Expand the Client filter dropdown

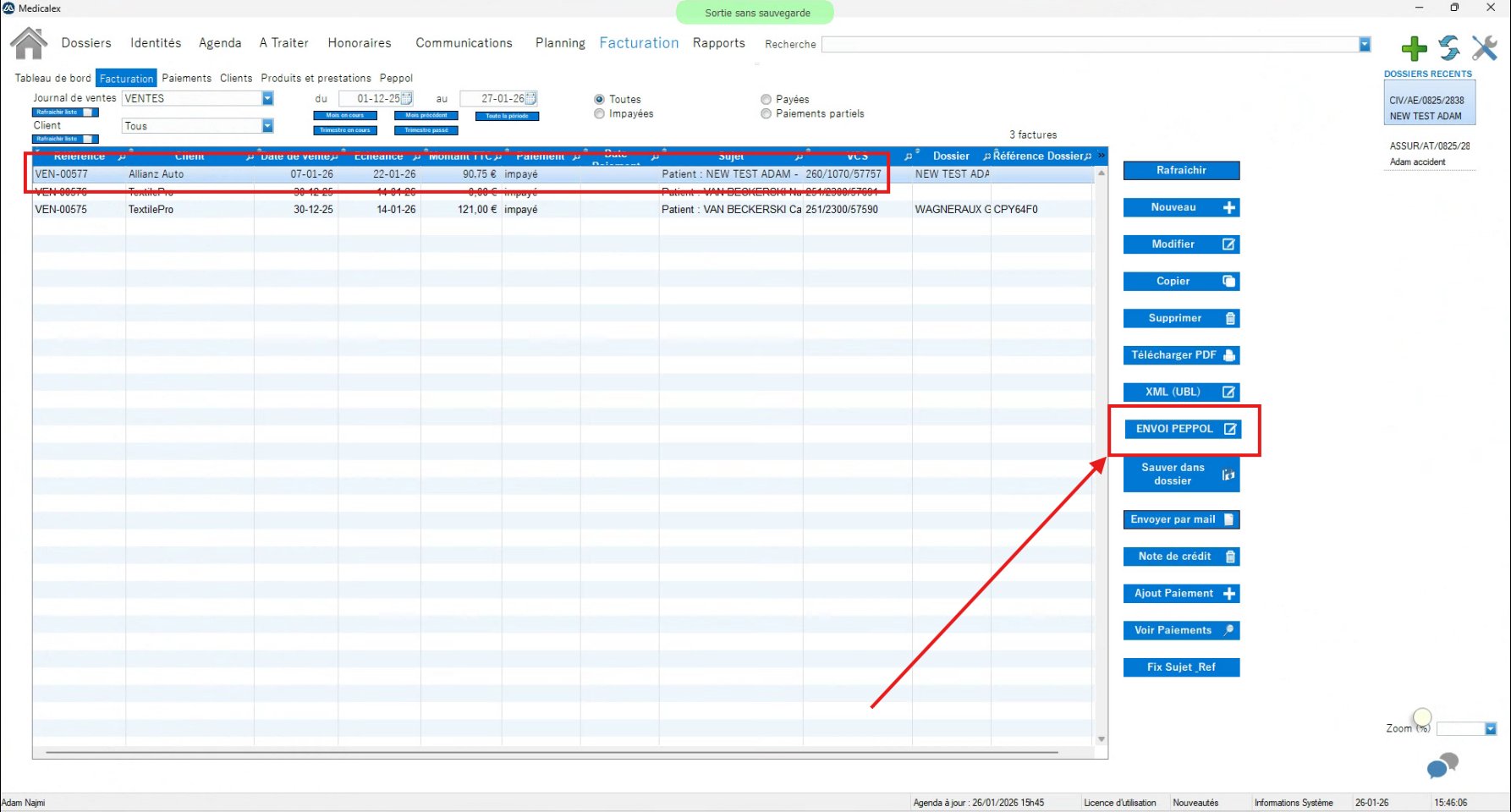[x=267, y=126]
